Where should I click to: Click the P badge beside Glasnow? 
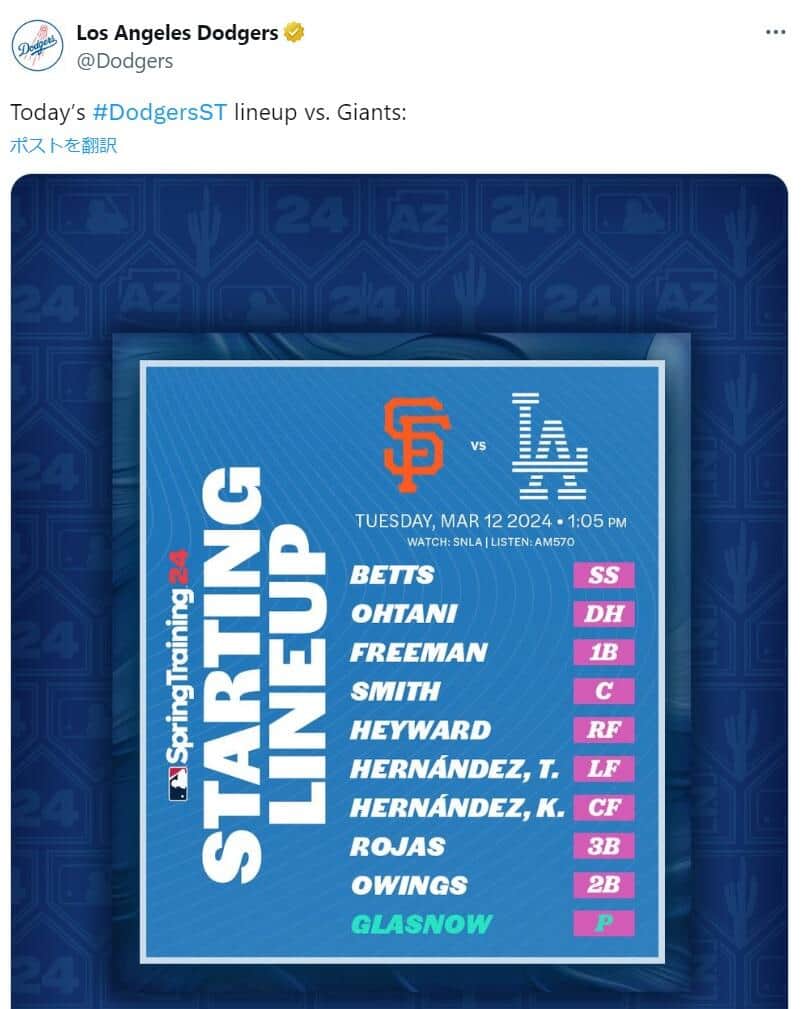tap(604, 923)
